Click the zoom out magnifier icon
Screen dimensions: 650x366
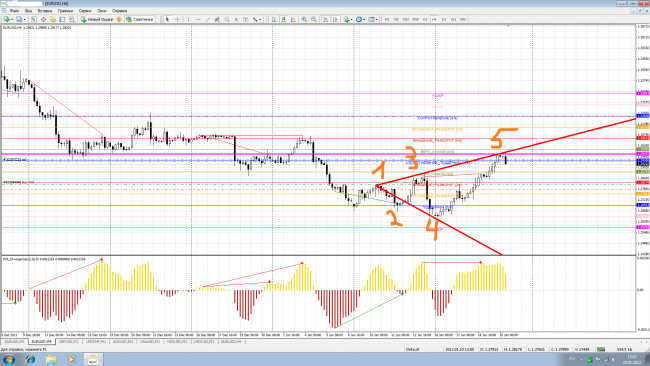click(314, 19)
